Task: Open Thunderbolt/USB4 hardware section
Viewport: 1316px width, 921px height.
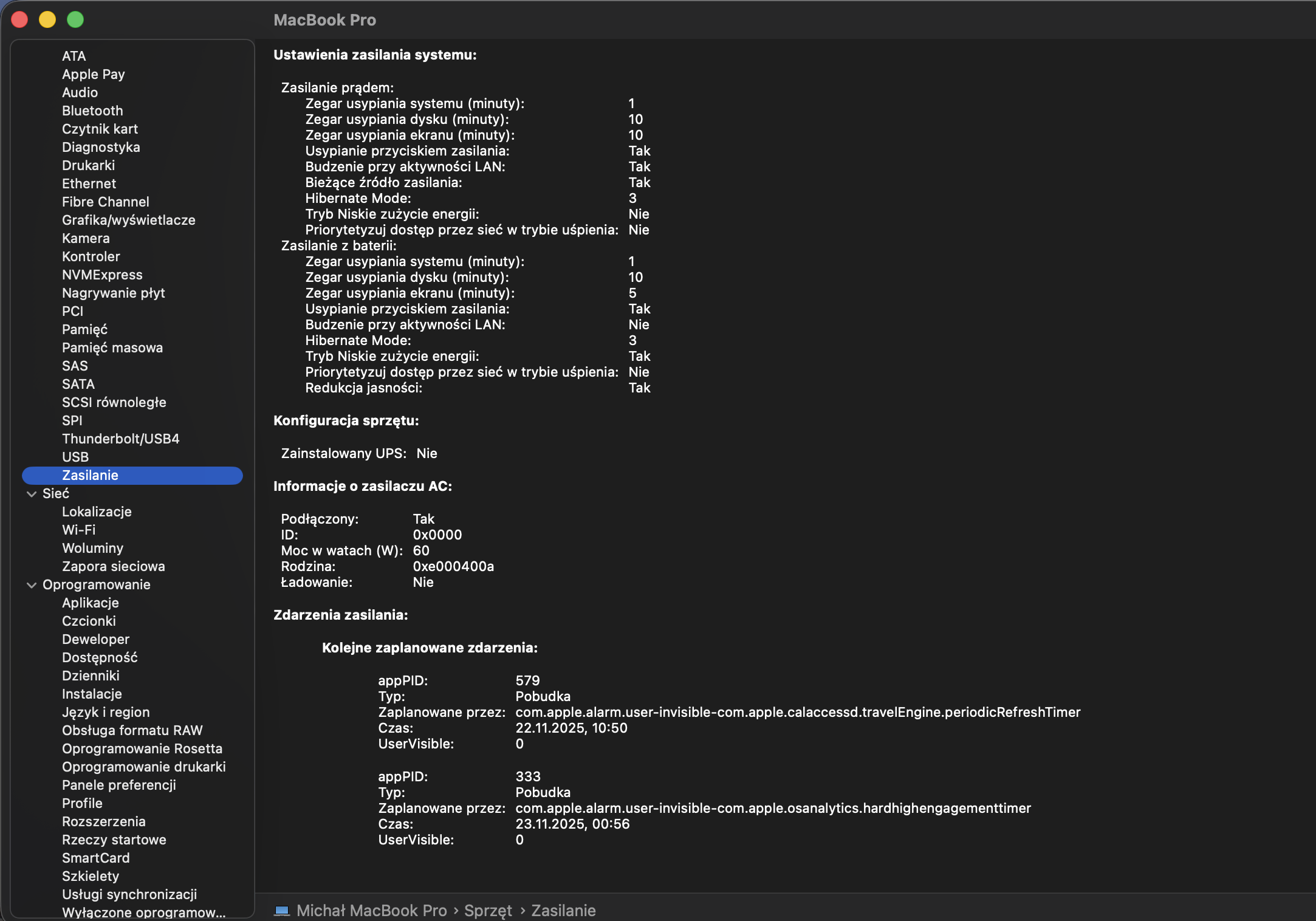Action: coord(120,439)
